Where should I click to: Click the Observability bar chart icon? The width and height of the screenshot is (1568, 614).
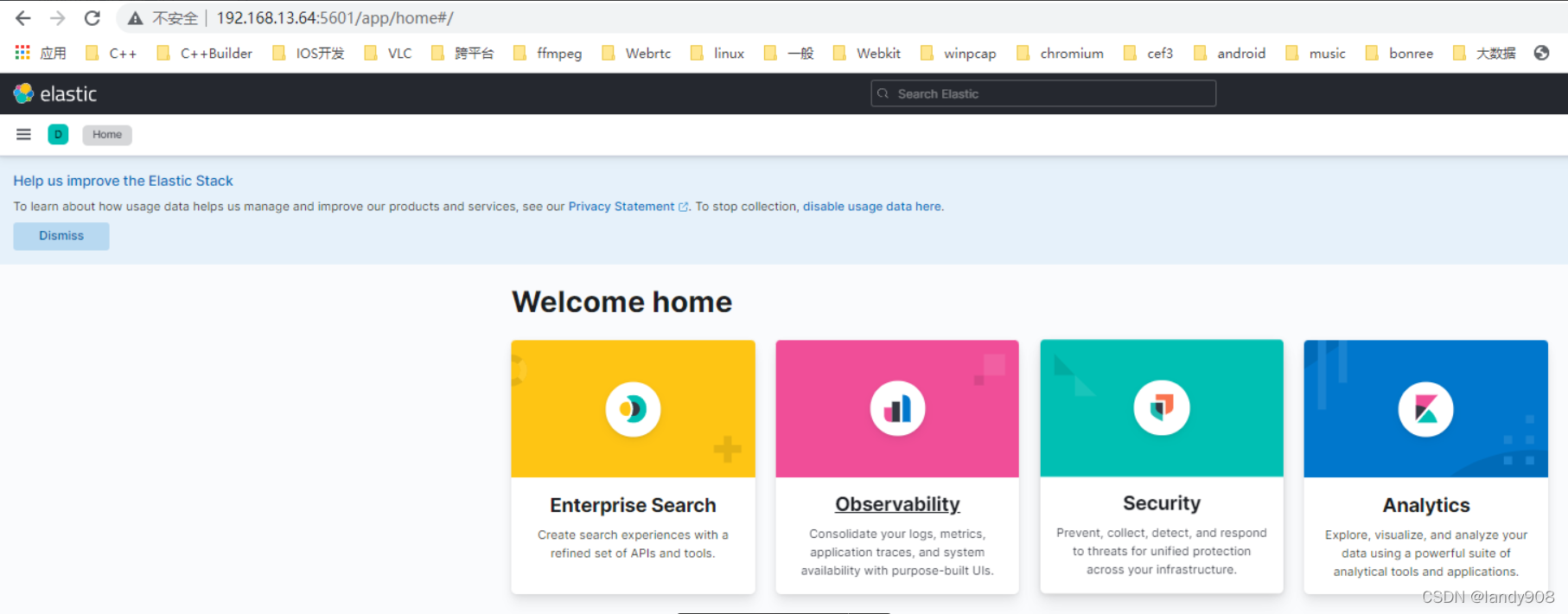tap(897, 408)
